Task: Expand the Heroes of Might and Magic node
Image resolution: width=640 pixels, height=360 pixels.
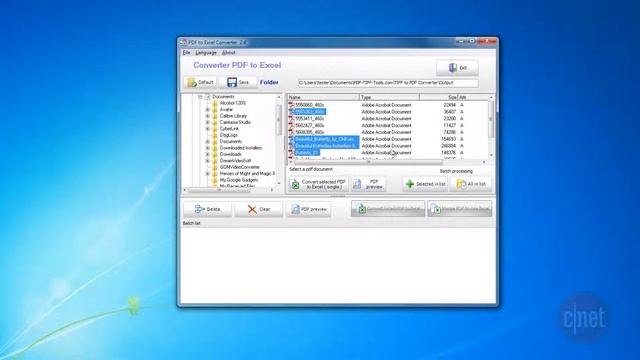Action: pos(207,173)
